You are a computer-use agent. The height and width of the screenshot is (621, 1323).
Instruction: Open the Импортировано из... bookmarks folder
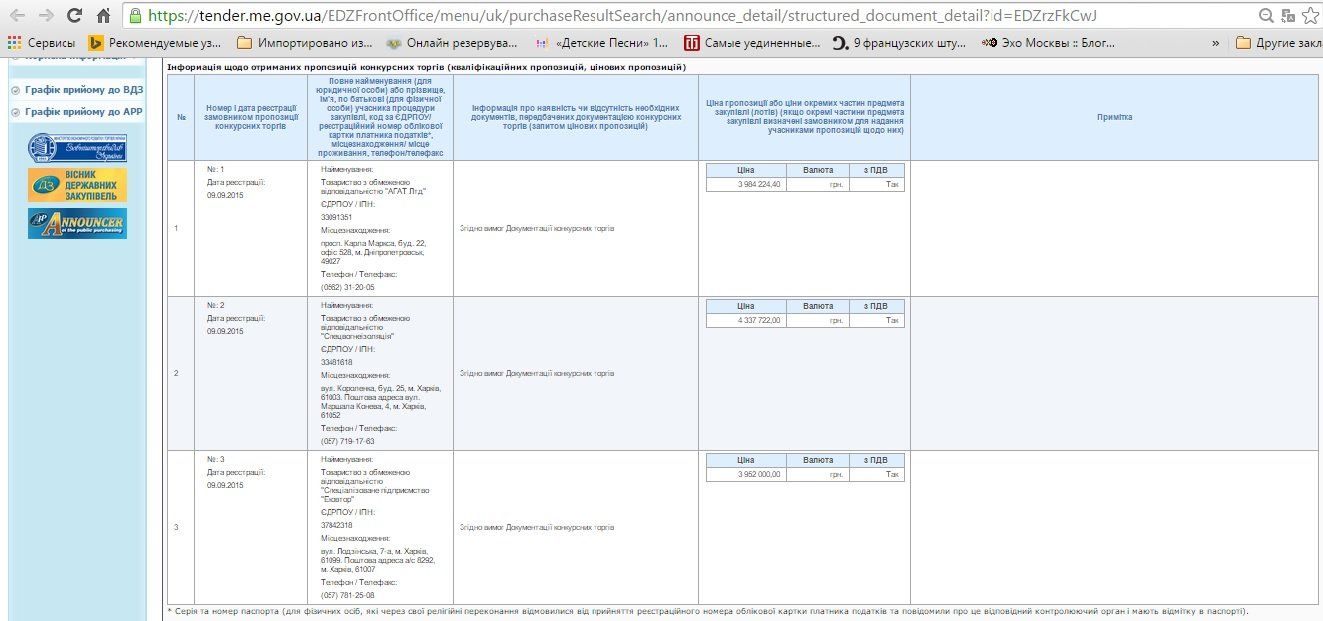pyautogui.click(x=304, y=43)
